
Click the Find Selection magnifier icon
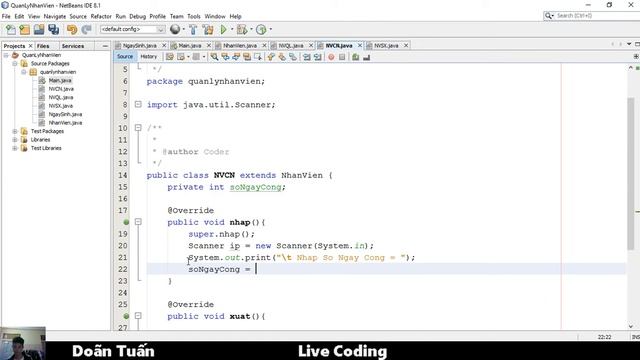(x=214, y=57)
